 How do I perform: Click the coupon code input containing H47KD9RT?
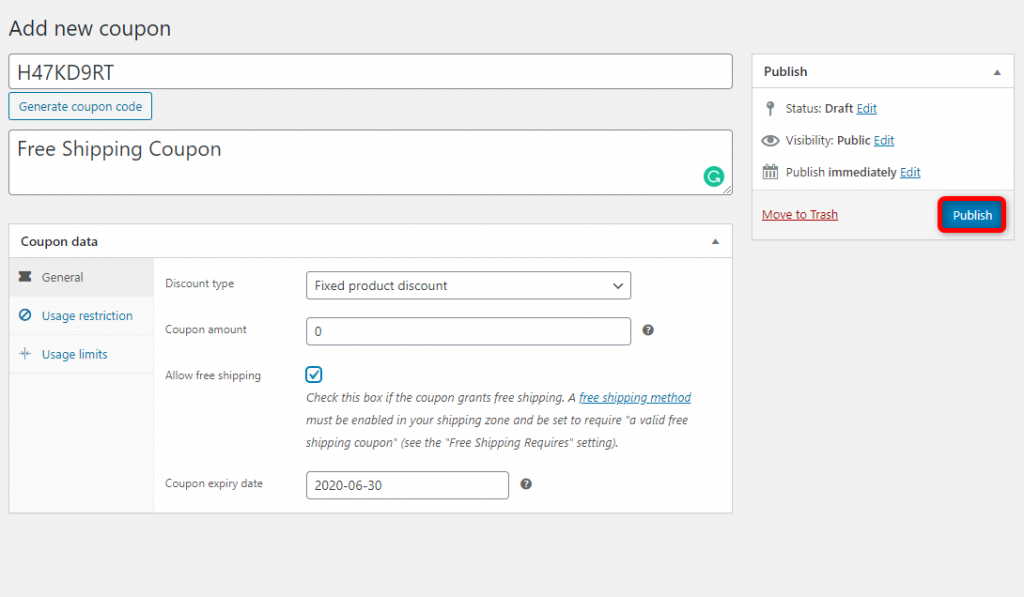coord(370,71)
